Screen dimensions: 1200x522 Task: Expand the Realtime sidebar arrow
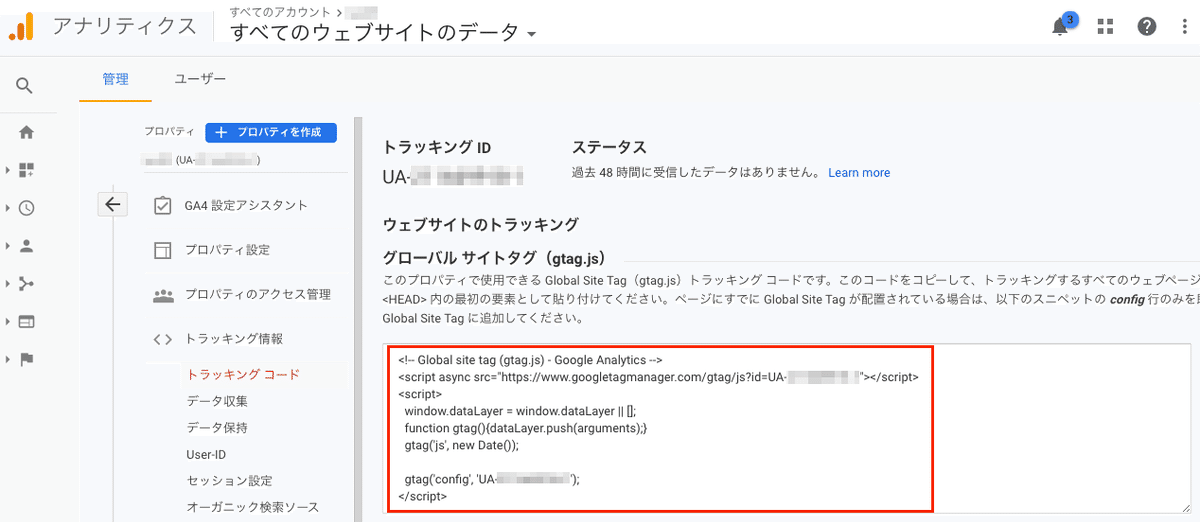pyautogui.click(x=8, y=208)
